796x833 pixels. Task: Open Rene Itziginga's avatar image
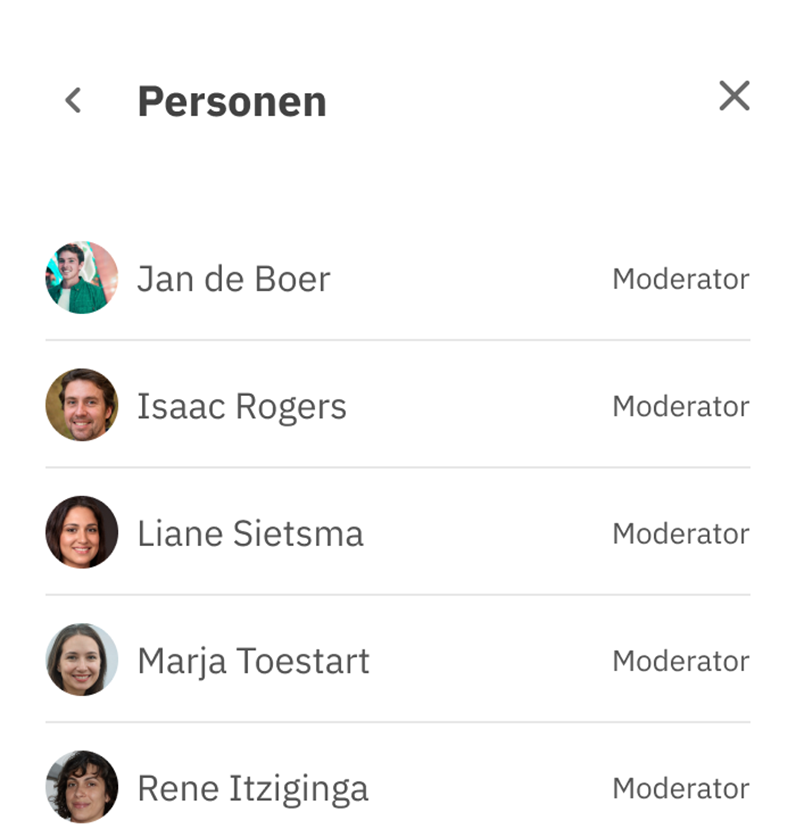coord(82,787)
